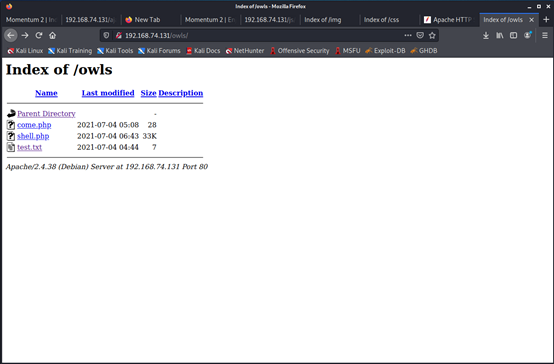
Task: Open the downloads panel
Action: pyautogui.click(x=486, y=35)
